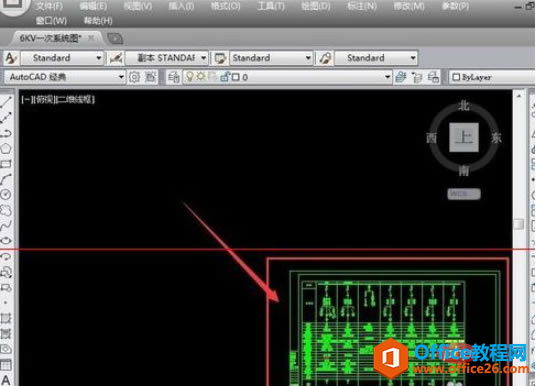Click the Layer Previous icon
This screenshot has height=386, width=536.
tap(417, 77)
